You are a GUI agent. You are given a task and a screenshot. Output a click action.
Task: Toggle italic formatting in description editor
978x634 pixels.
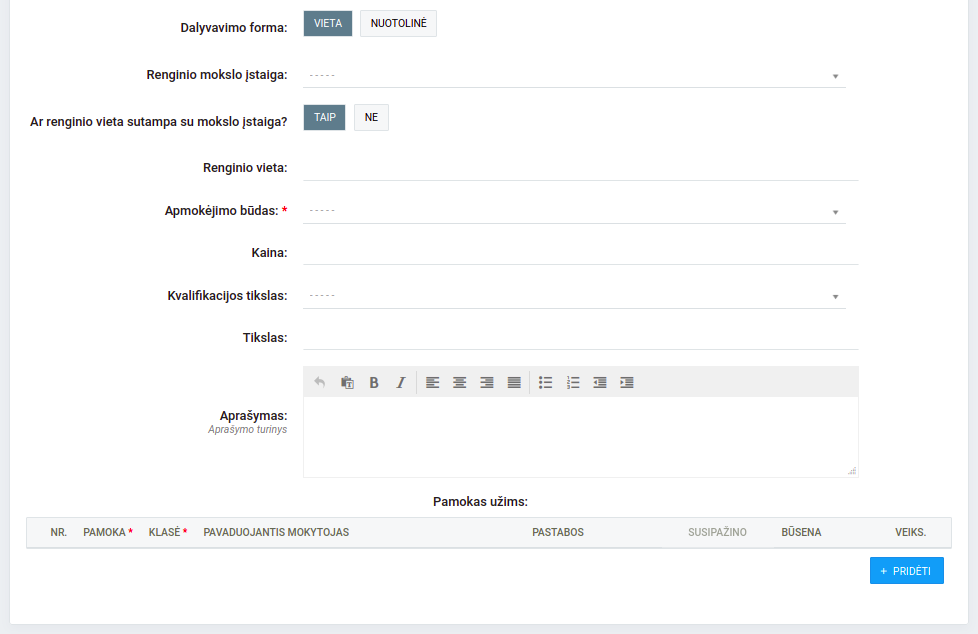point(401,382)
